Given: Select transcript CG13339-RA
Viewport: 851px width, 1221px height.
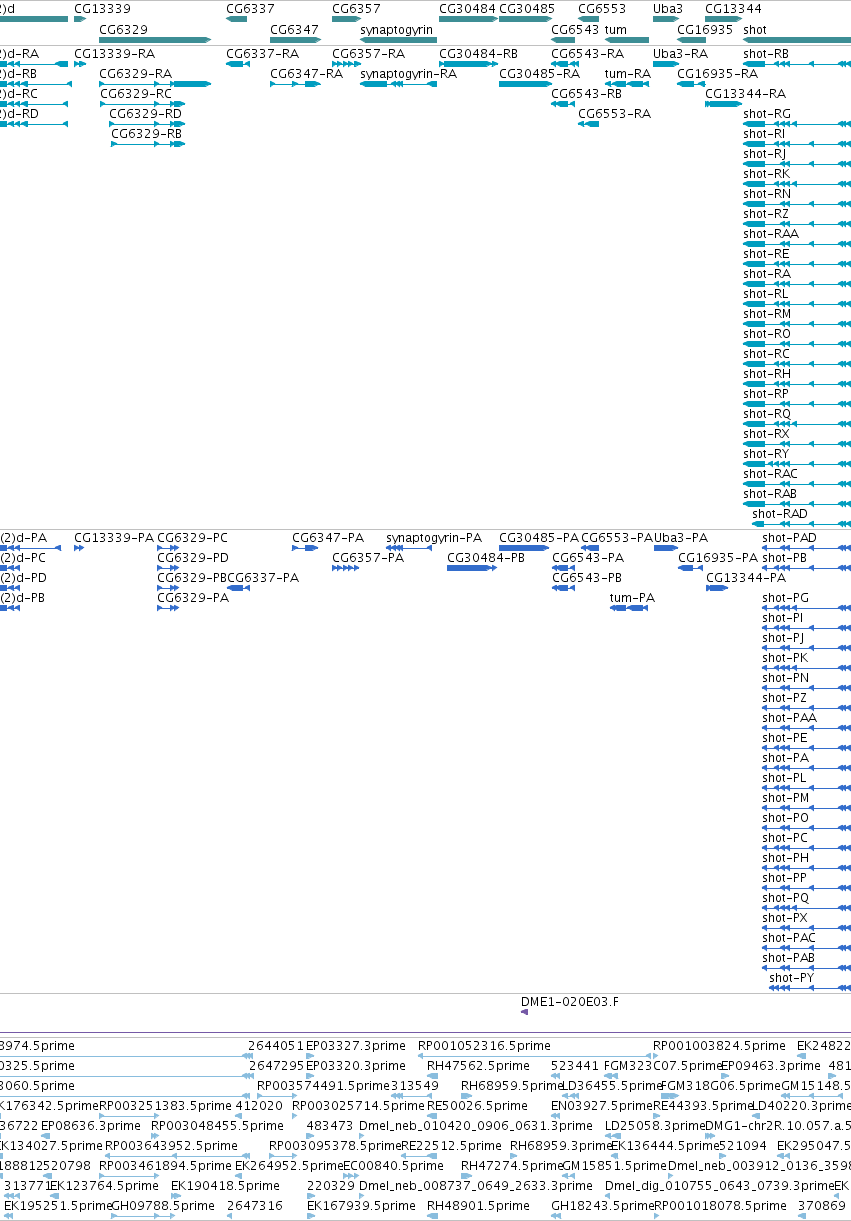Looking at the screenshot, I should point(114,53).
